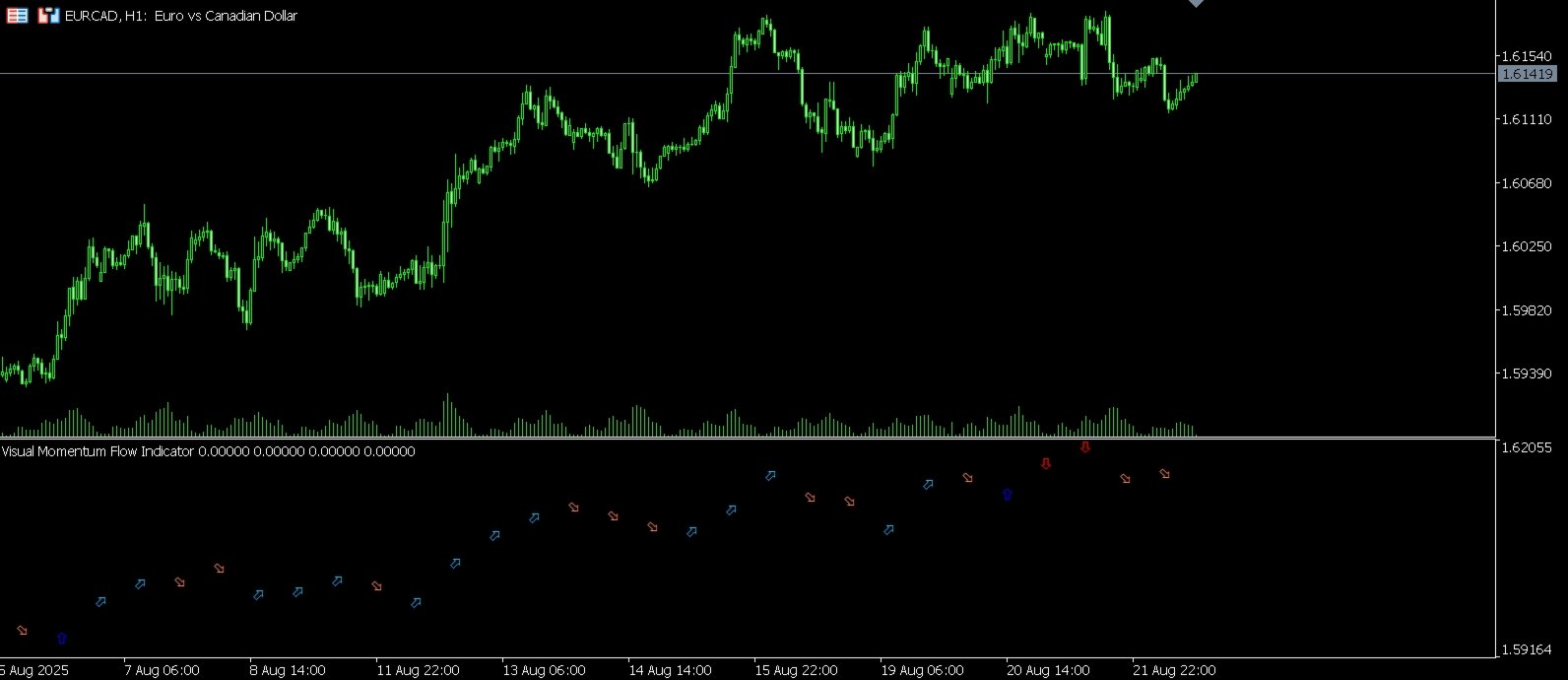This screenshot has height=680, width=1568.
Task: Click the 1.59390 price axis label
Action: [1527, 374]
